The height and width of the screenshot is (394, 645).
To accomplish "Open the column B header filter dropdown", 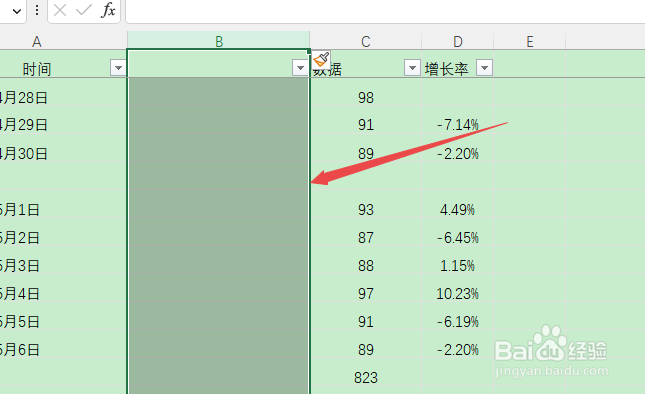I will point(300,67).
